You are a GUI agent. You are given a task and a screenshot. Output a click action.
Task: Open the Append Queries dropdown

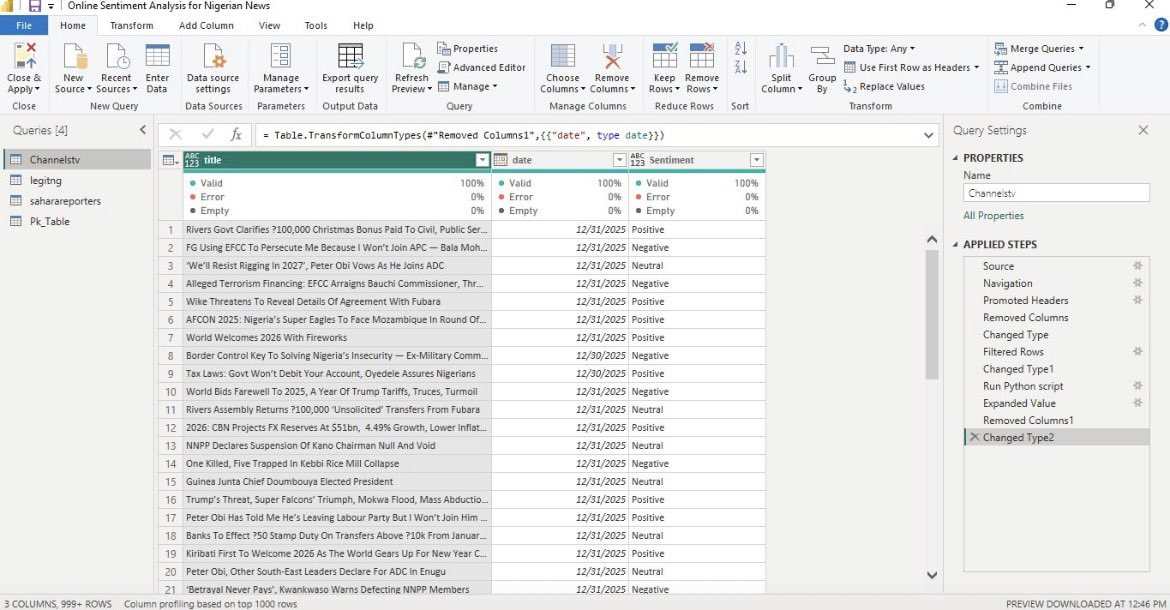1042,67
